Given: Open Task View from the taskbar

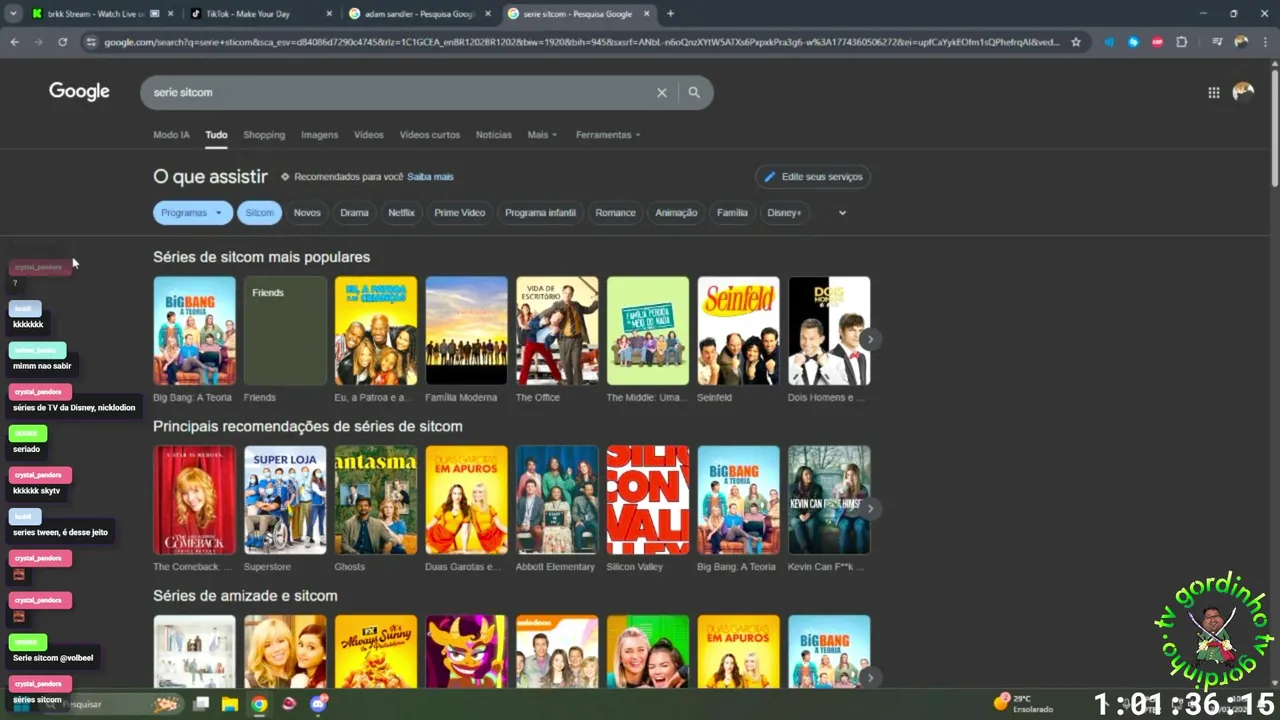Looking at the screenshot, I should 201,704.
